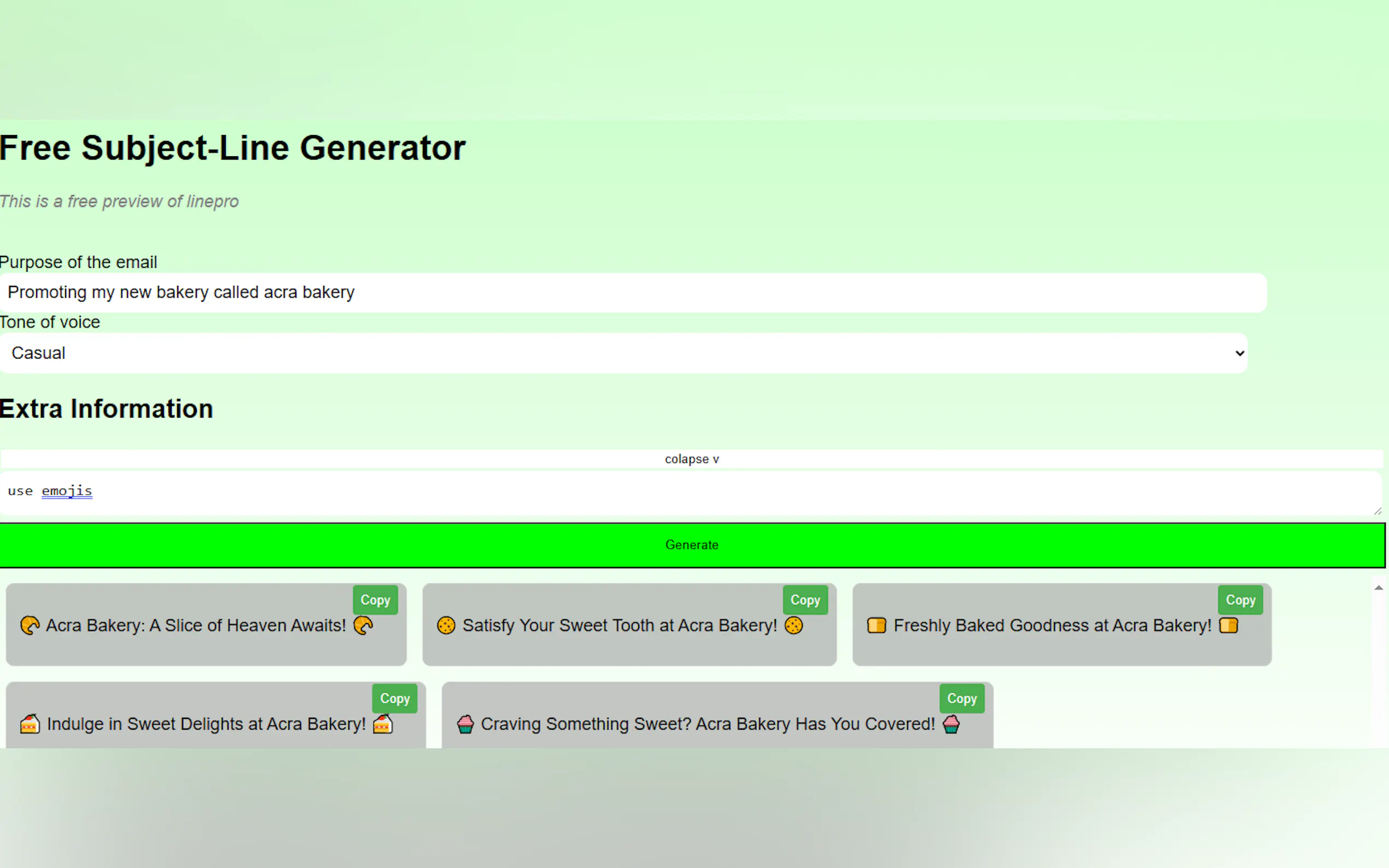Copy the Craving Something Sweet subject line
This screenshot has height=868, width=1389.
pyautogui.click(x=962, y=699)
